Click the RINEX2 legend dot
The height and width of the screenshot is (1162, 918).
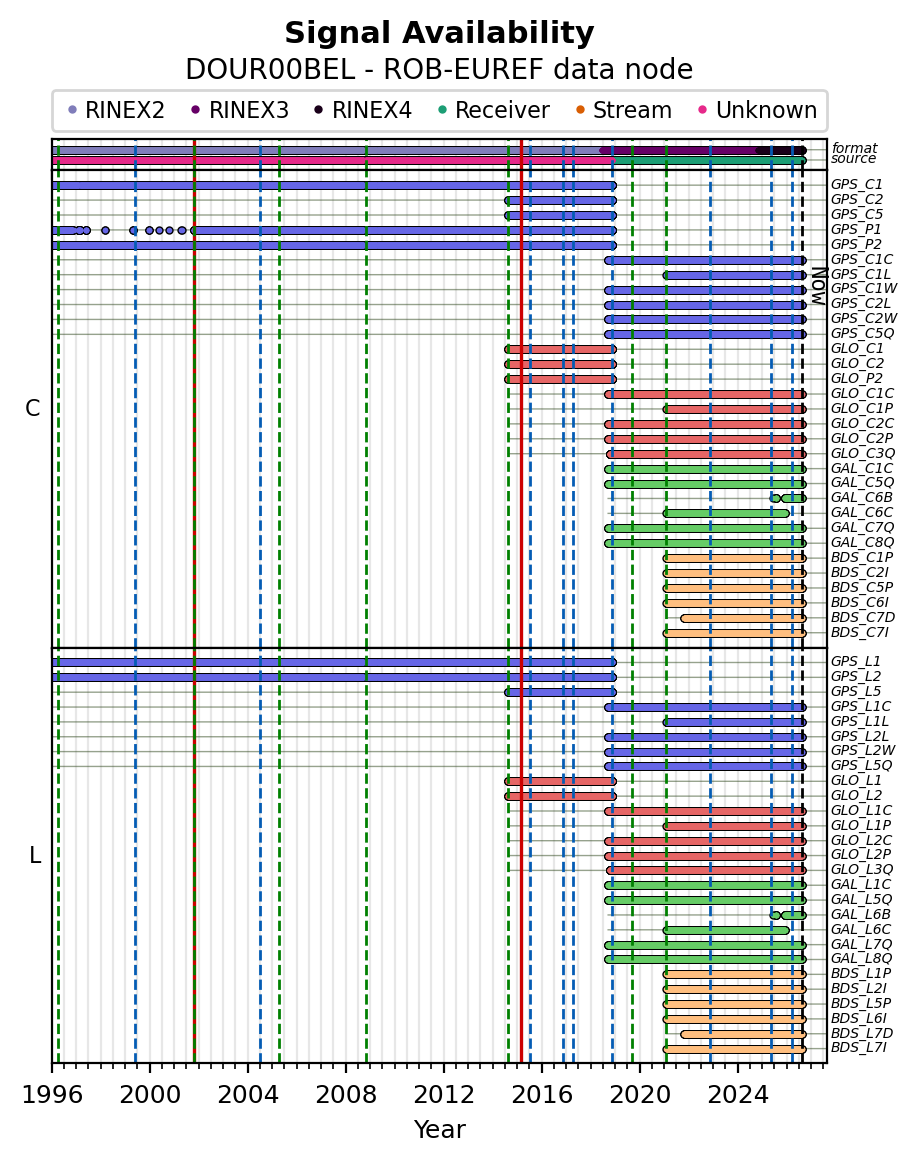point(72,110)
